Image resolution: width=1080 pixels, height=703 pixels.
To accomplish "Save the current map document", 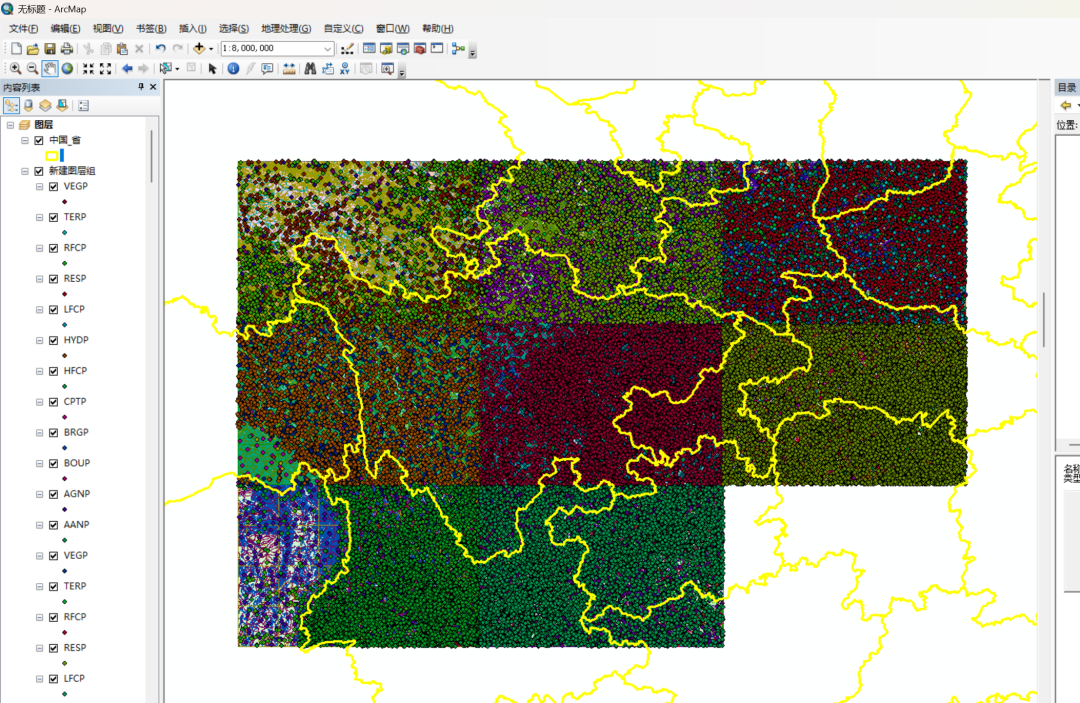I will click(50, 49).
